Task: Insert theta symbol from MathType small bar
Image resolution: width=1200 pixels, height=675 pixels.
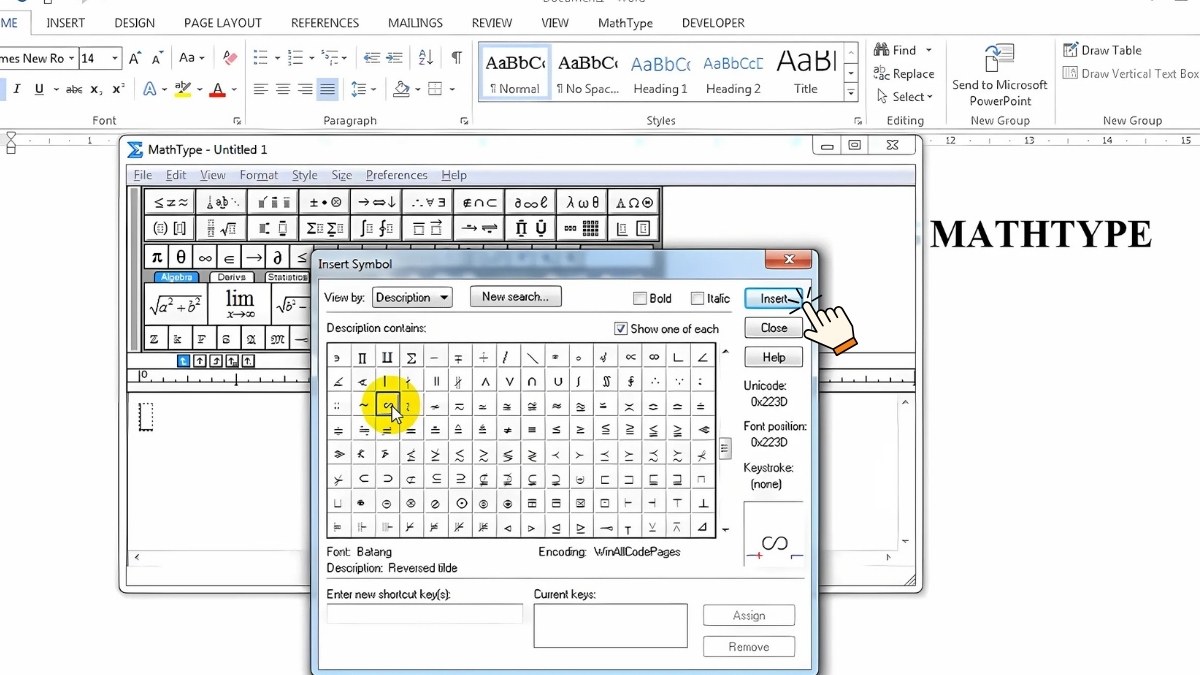Action: [181, 257]
